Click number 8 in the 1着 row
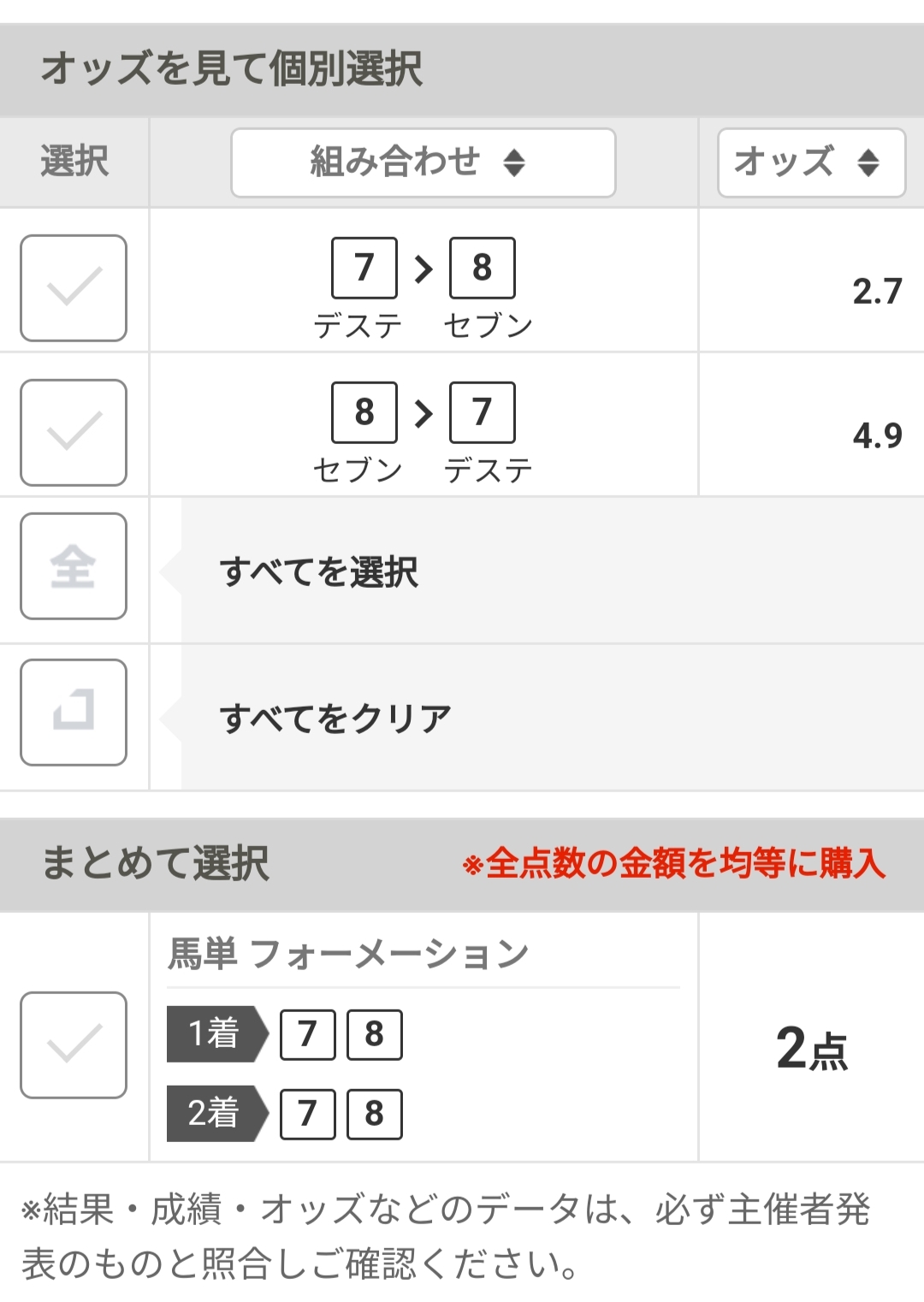924x1302 pixels. (x=374, y=1033)
